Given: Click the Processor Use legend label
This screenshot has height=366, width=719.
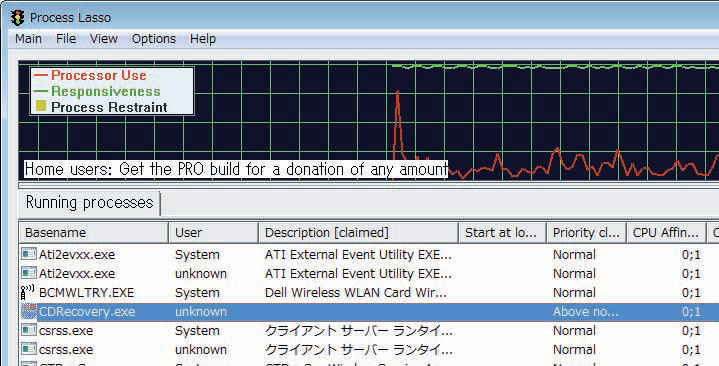Looking at the screenshot, I should click(99, 75).
